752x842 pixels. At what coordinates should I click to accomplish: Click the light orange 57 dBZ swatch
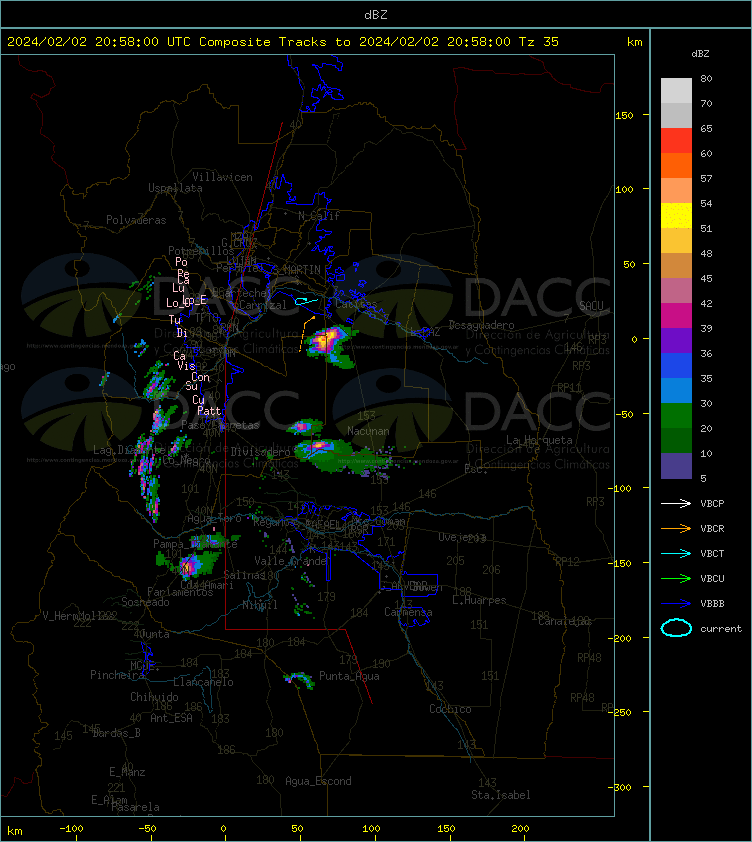click(676, 190)
